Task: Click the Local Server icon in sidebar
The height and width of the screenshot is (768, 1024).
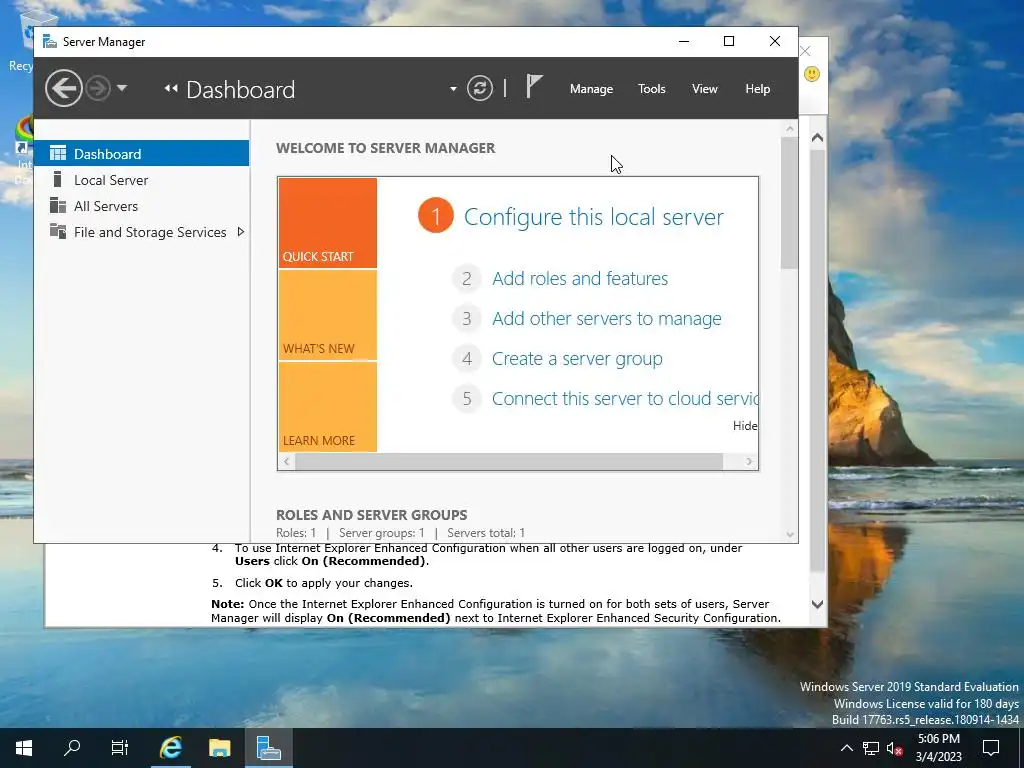Action: (x=57, y=179)
